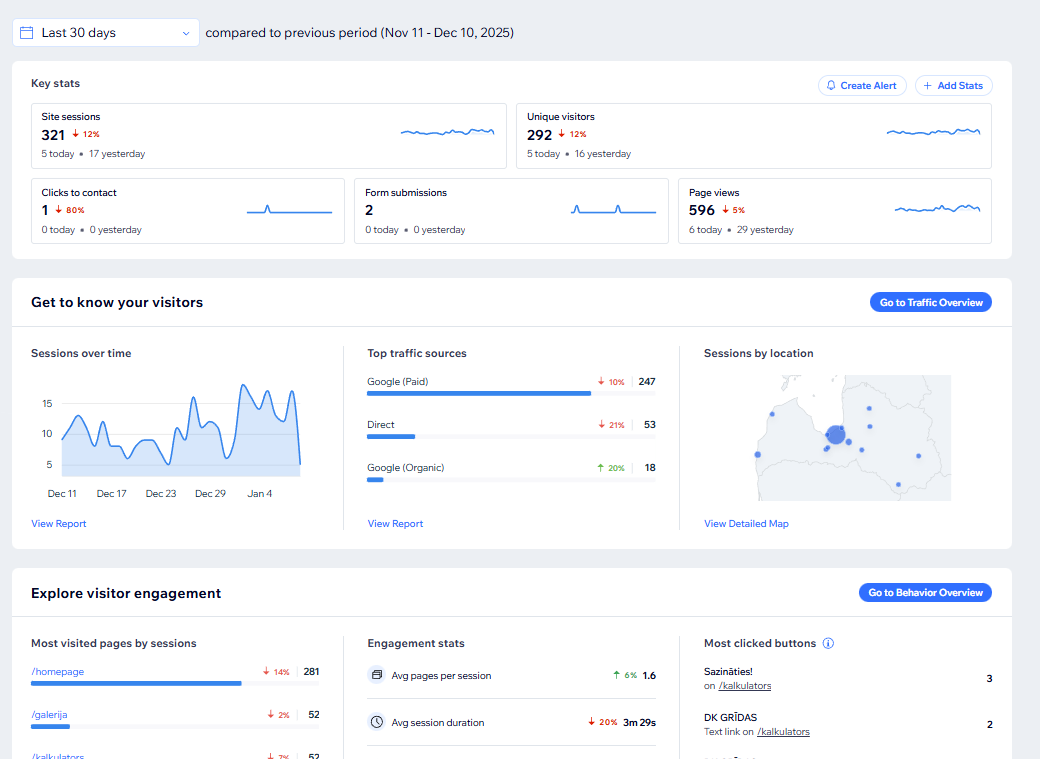
Task: Click Go to Traffic Overview button
Action: pos(931,302)
